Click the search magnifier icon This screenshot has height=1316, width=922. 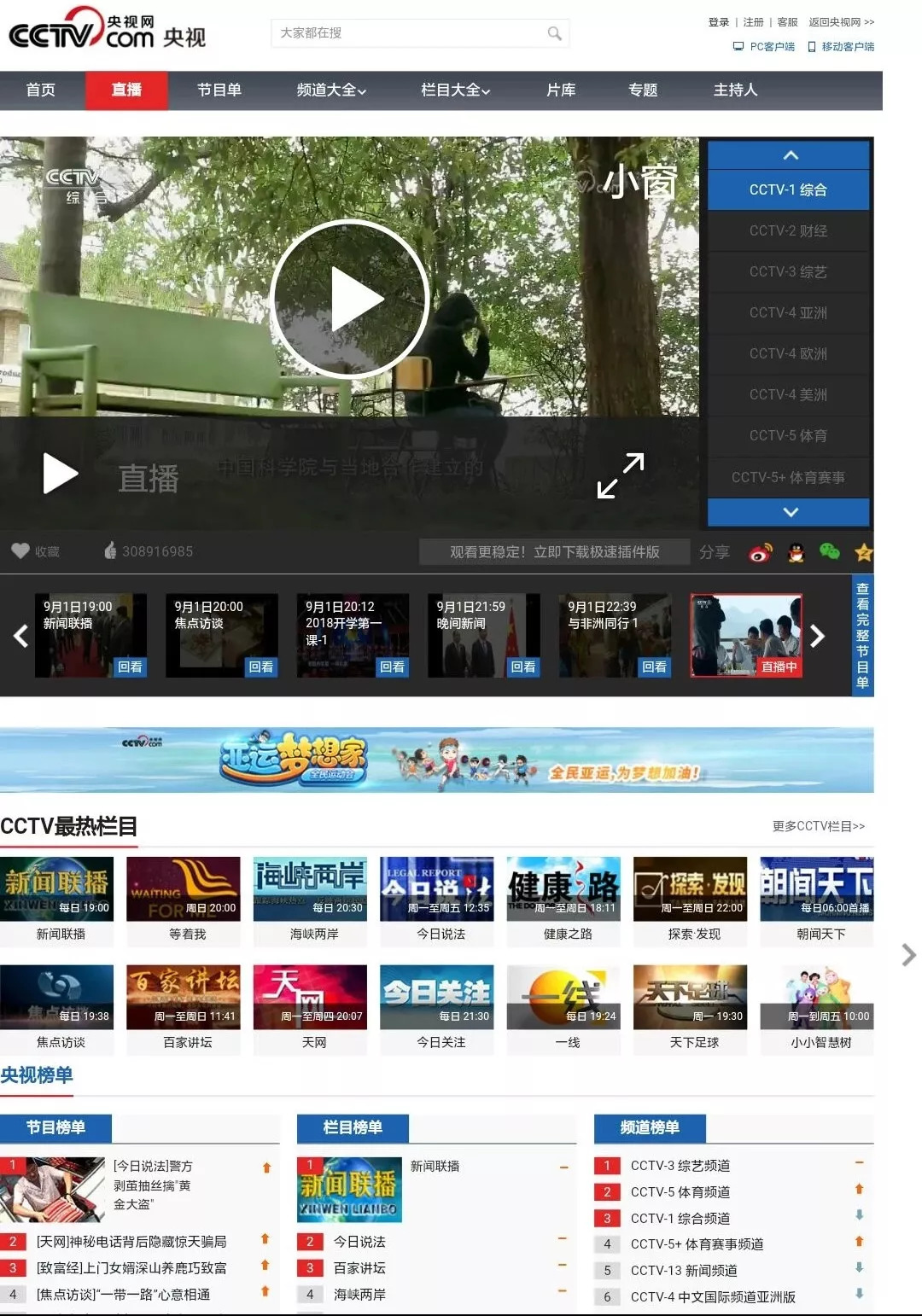pos(555,33)
